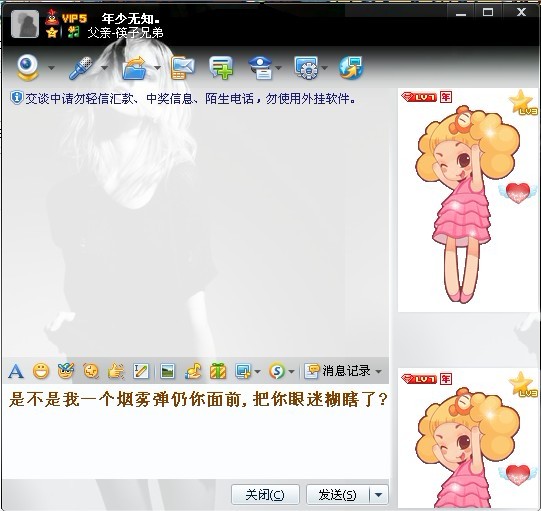The width and height of the screenshot is (541, 511).
Task: Click the 年 badge on upper QQ show
Action: click(x=446, y=97)
